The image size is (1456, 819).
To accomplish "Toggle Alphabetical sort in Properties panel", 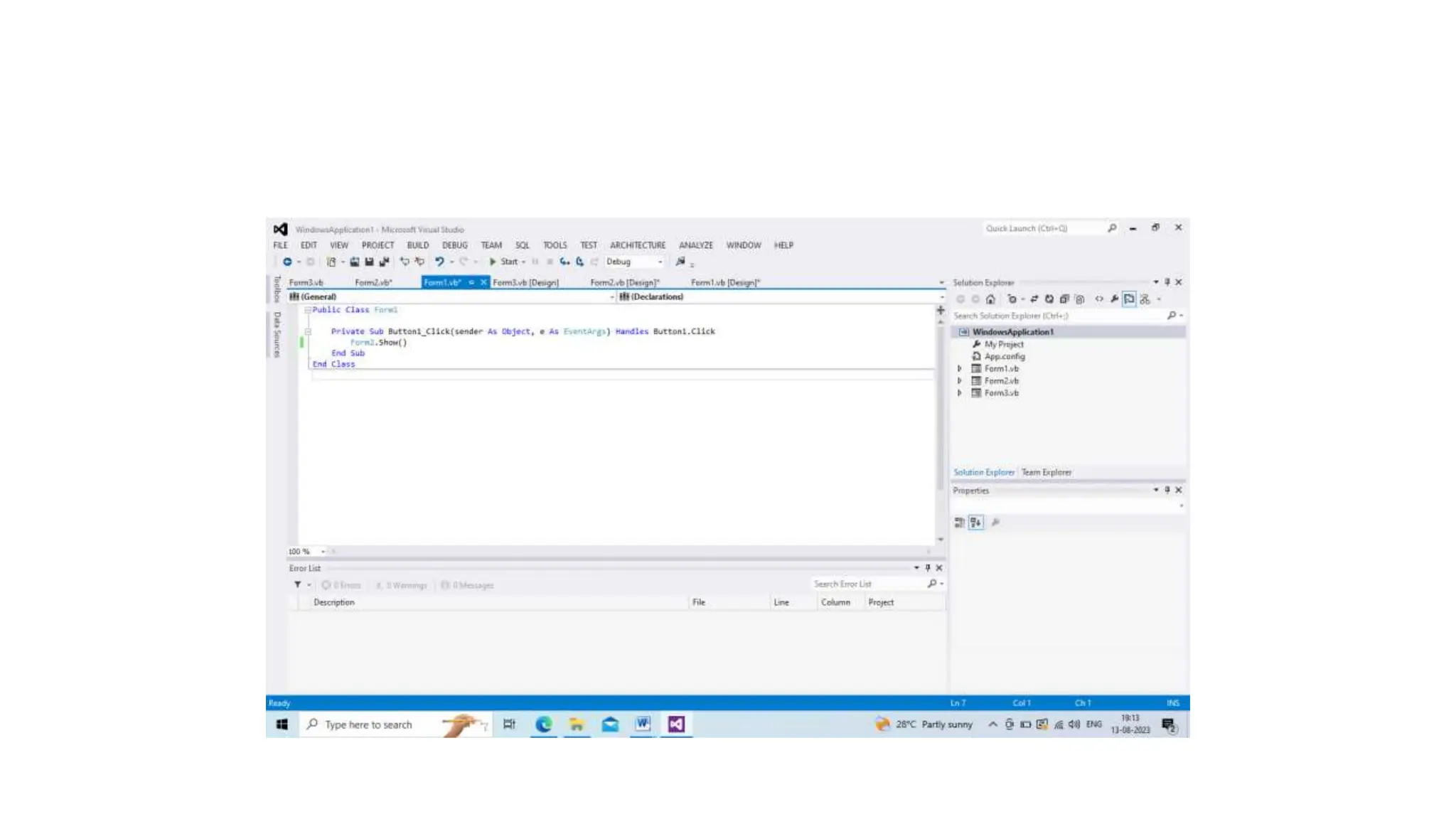I will tap(975, 523).
